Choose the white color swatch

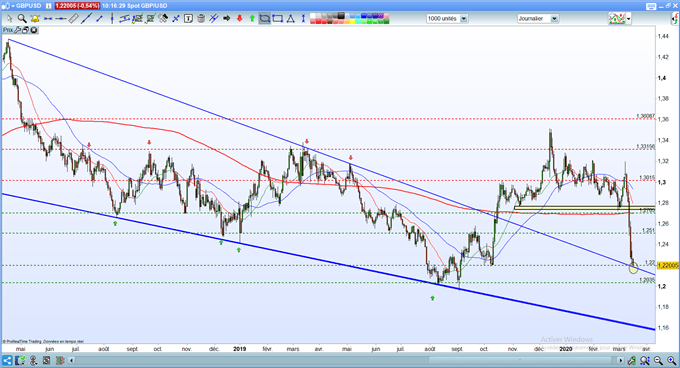point(313,16)
